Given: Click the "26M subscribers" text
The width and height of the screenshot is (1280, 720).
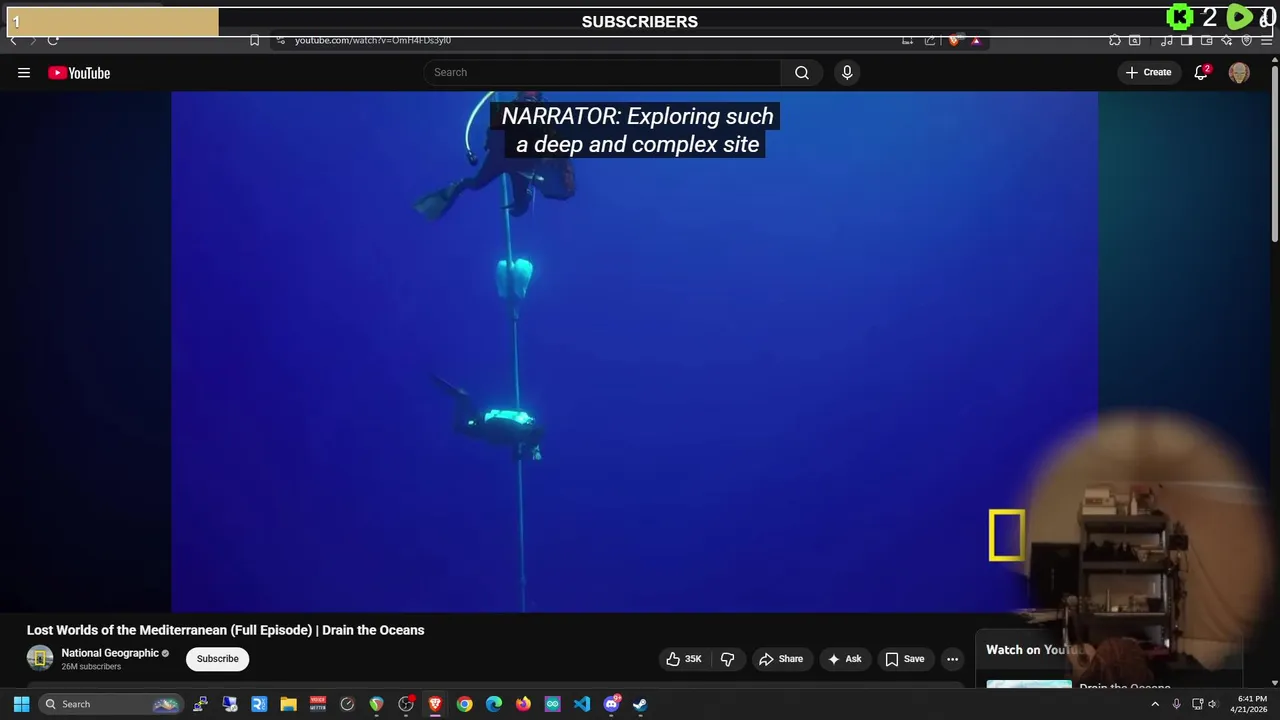Looking at the screenshot, I should [91, 667].
